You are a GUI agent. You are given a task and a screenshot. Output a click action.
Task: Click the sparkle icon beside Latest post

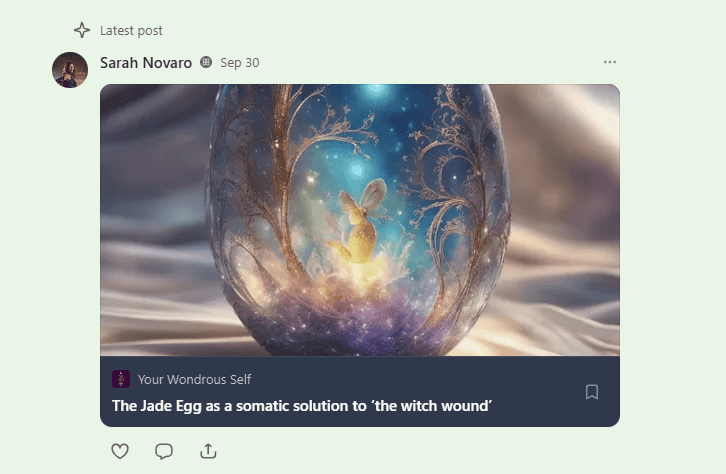coord(82,30)
